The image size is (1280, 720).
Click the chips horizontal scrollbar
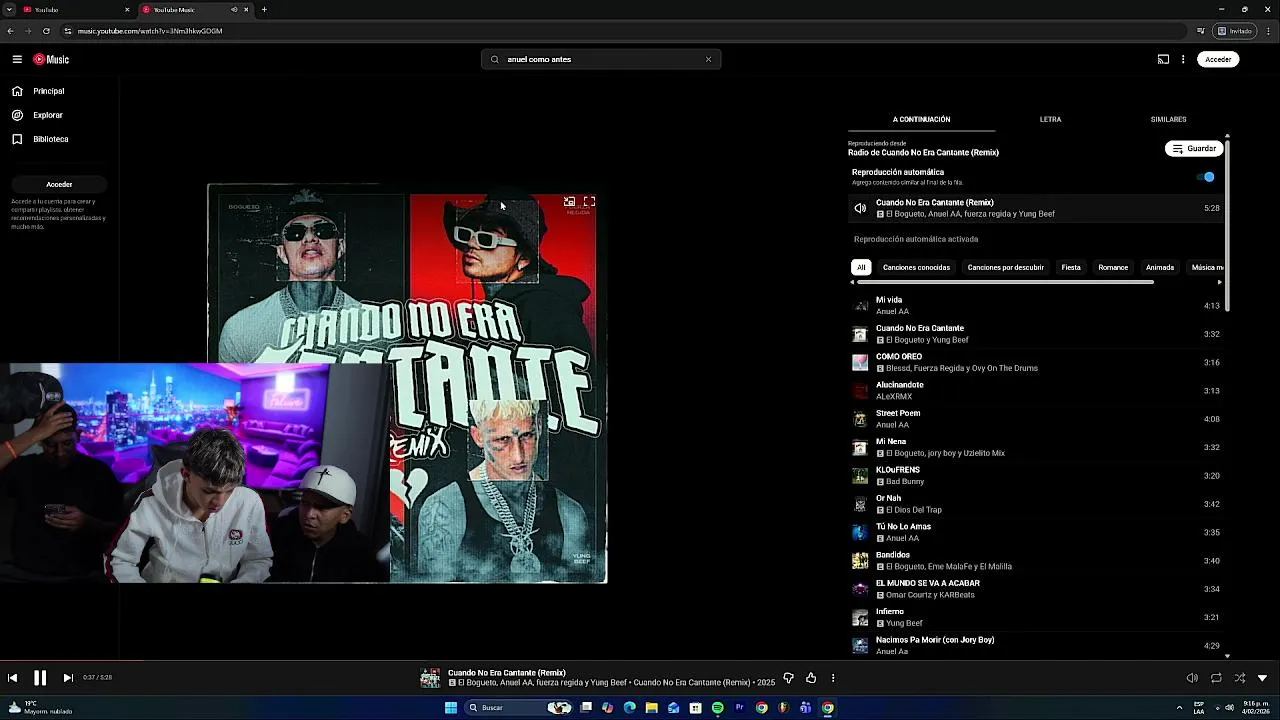point(1005,282)
